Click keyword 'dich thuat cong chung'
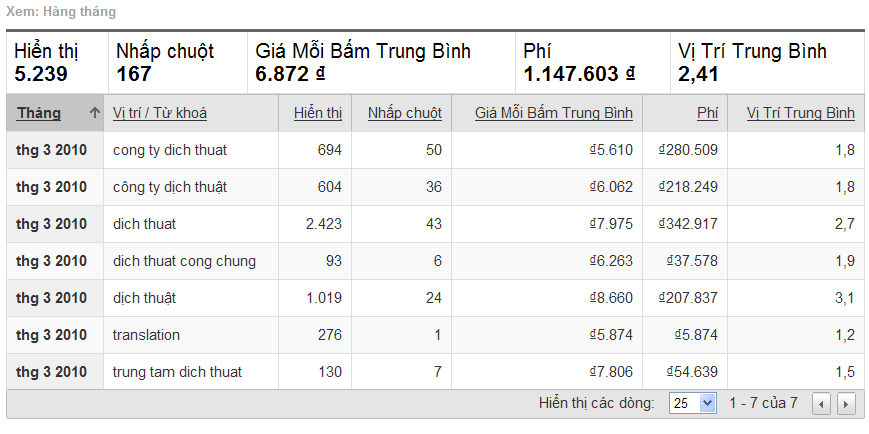 pyautogui.click(x=184, y=261)
